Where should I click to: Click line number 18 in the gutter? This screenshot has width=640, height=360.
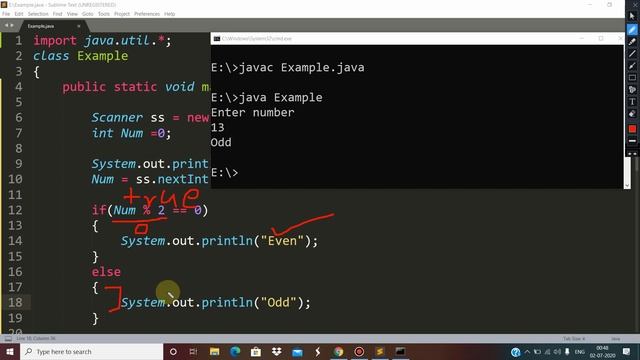tap(16, 302)
